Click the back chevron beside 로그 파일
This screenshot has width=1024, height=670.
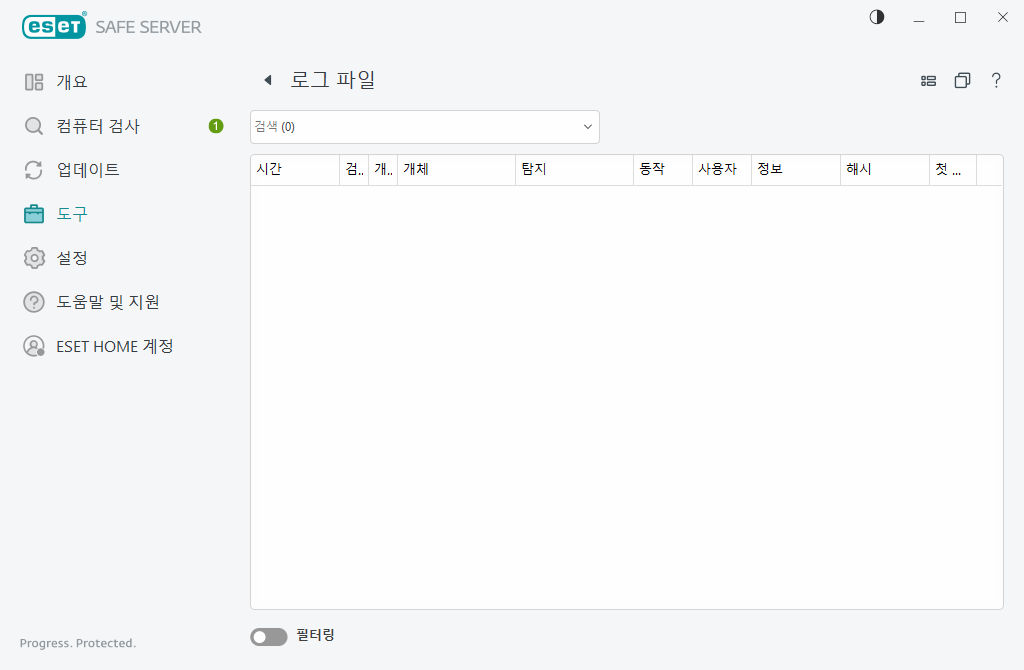tap(267, 79)
